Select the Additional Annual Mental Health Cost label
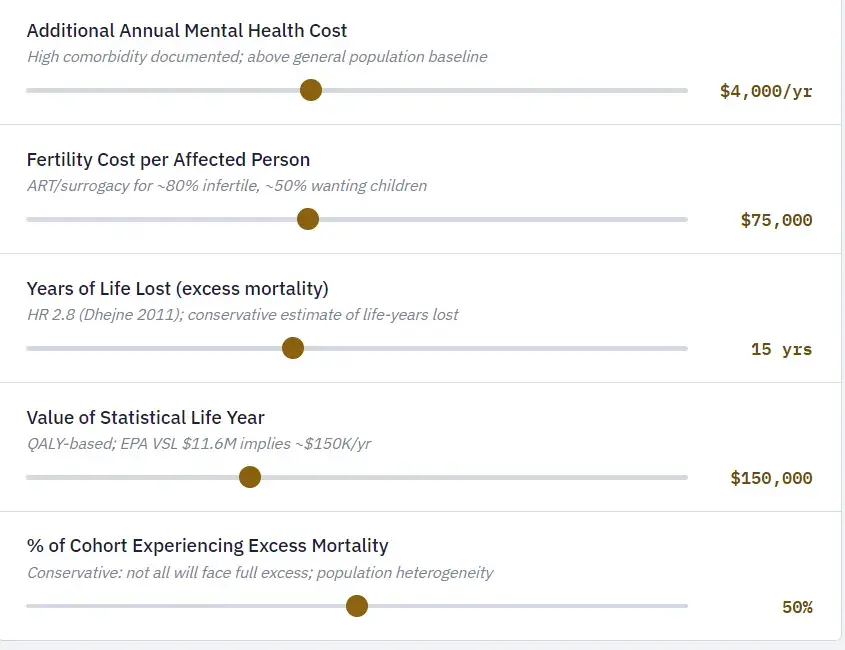 [x=187, y=31]
